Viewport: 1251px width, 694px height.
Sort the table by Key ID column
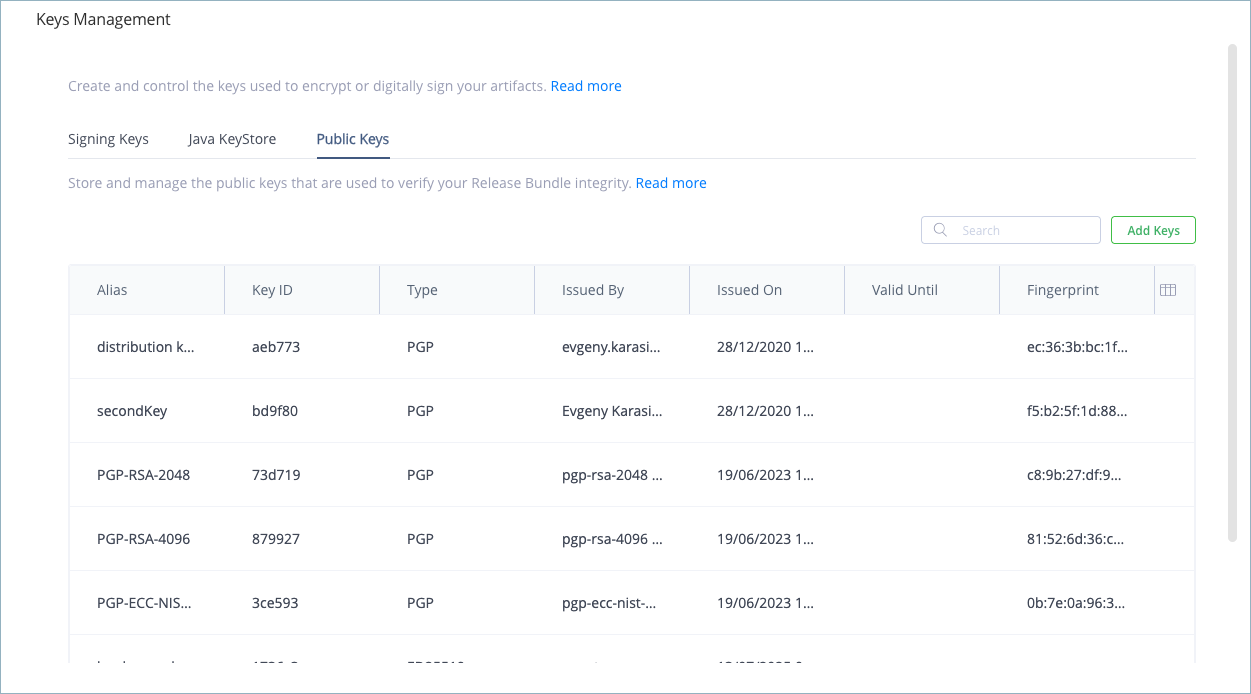[271, 289]
